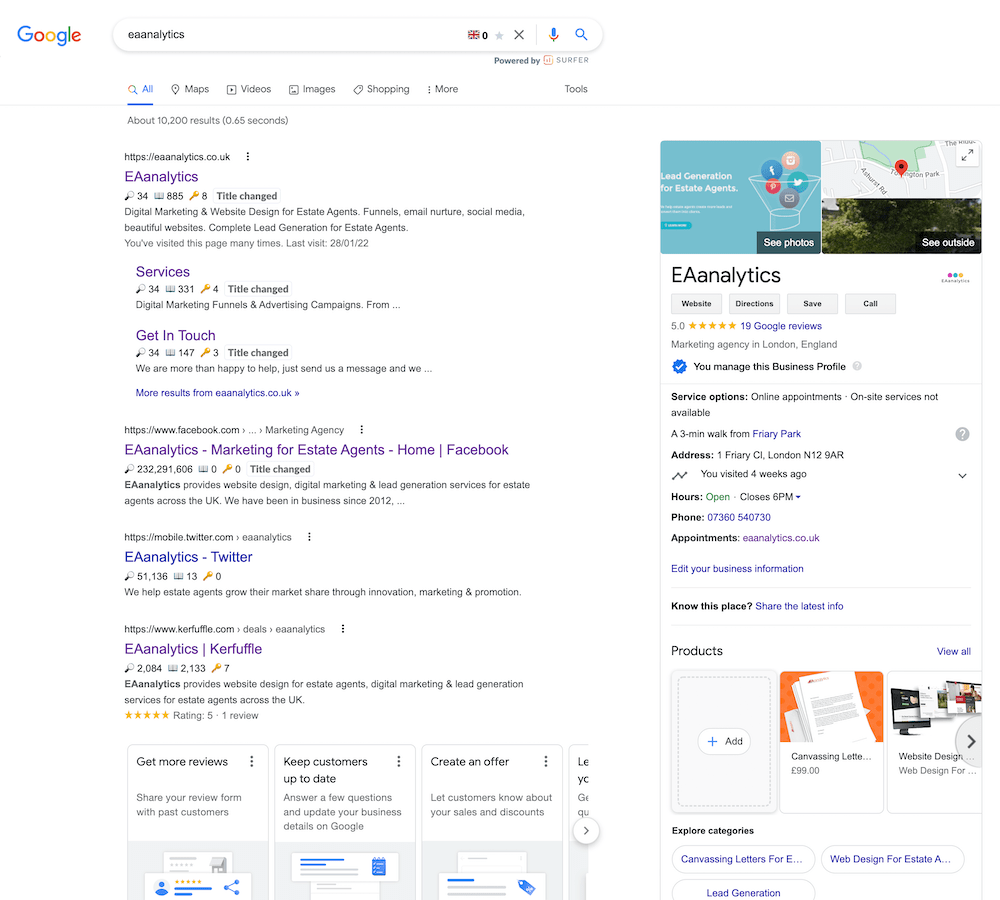Click the UK flag icon in search bar
1000x900 pixels.
(x=473, y=34)
